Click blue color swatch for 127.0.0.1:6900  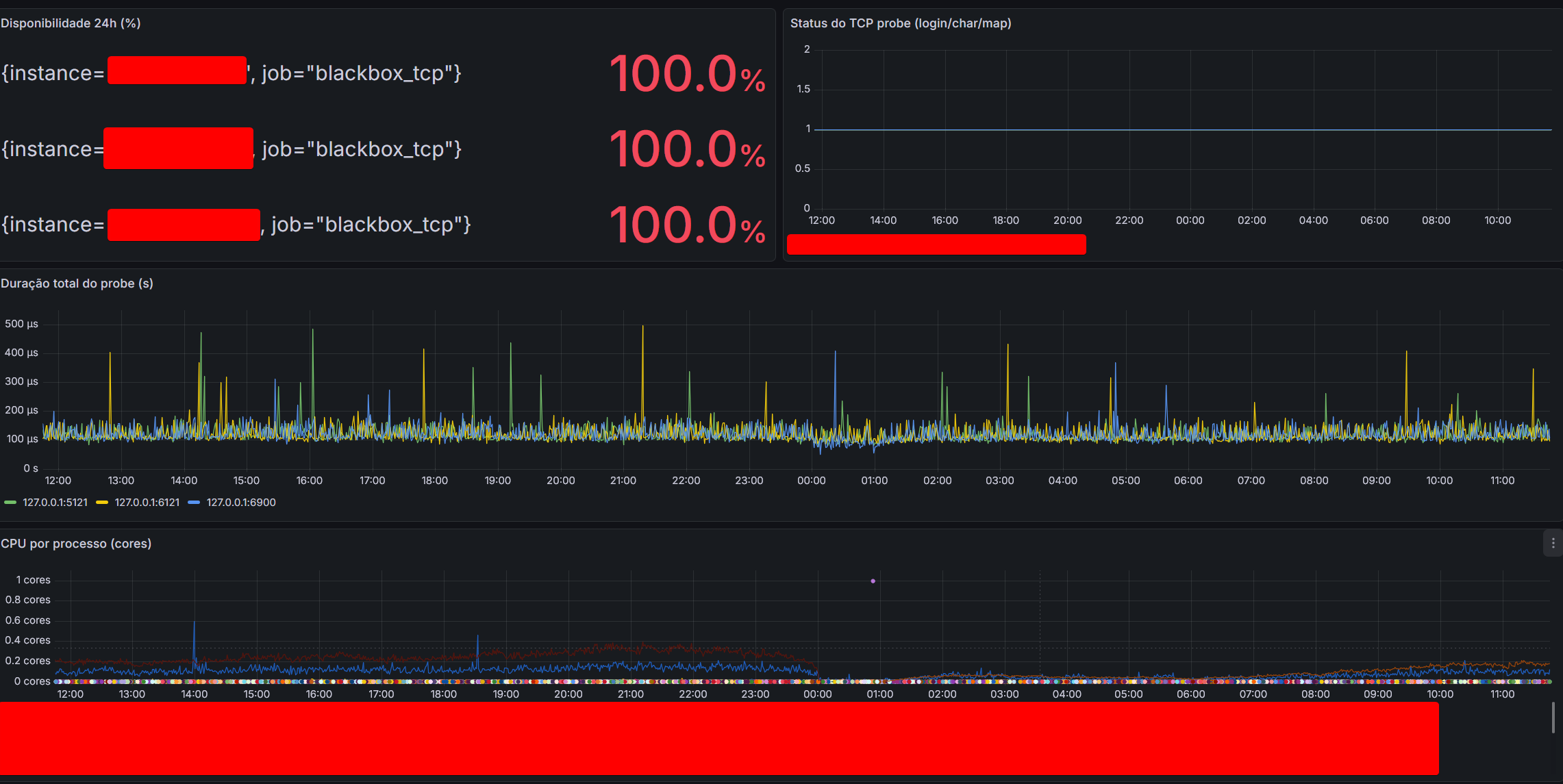(194, 503)
